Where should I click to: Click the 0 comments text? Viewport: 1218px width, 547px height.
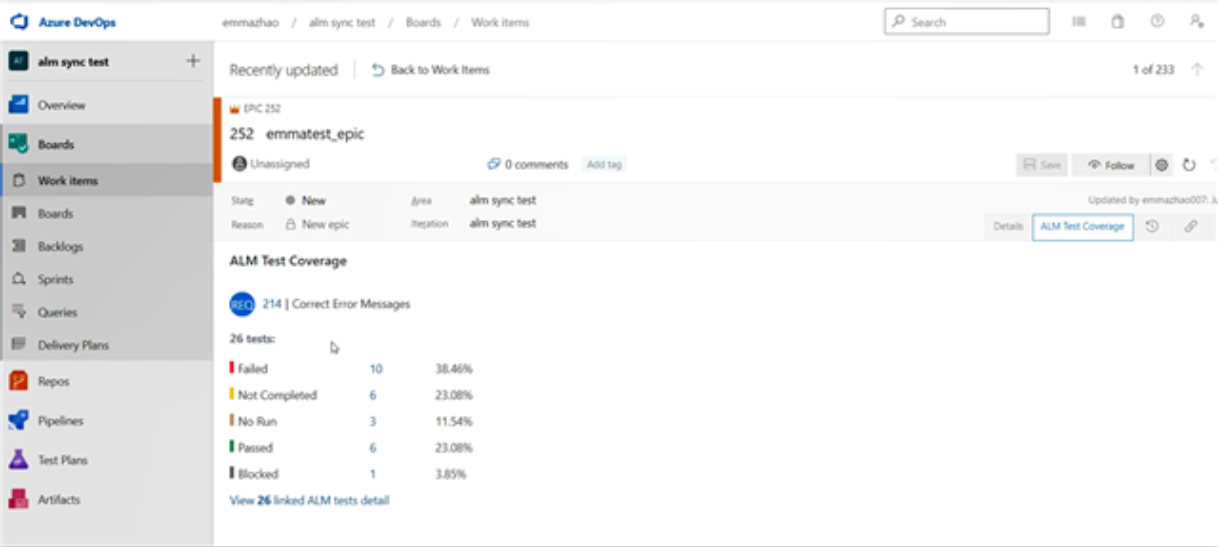click(536, 164)
